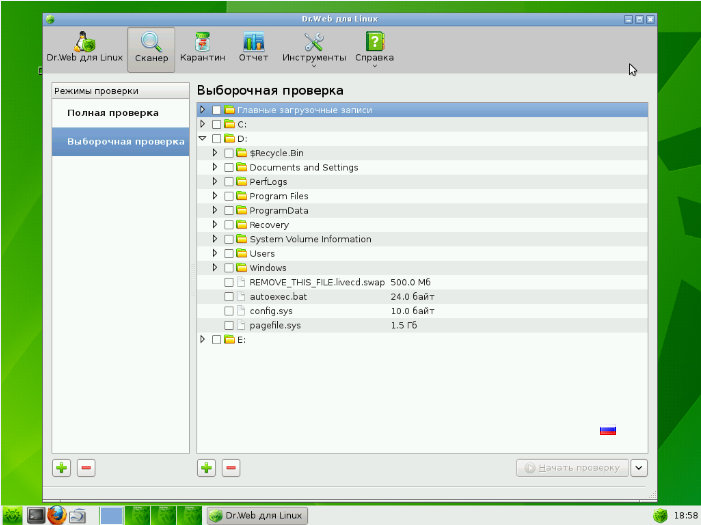Select the Users folder row label
This screenshot has height=525, width=701.
[x=262, y=254]
